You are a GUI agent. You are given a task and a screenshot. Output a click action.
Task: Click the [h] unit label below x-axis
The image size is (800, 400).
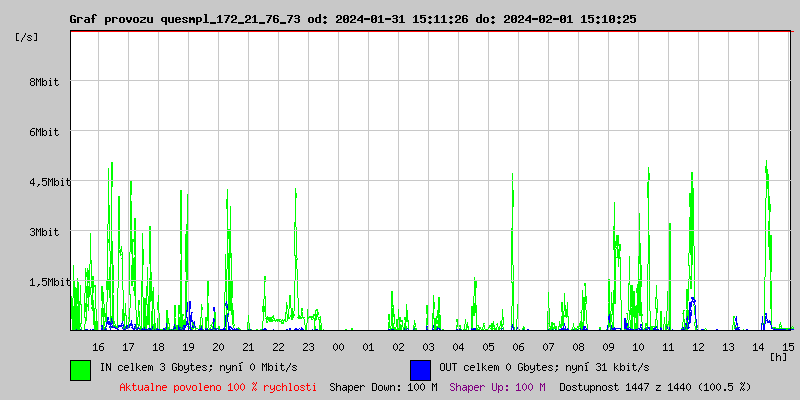[779, 356]
